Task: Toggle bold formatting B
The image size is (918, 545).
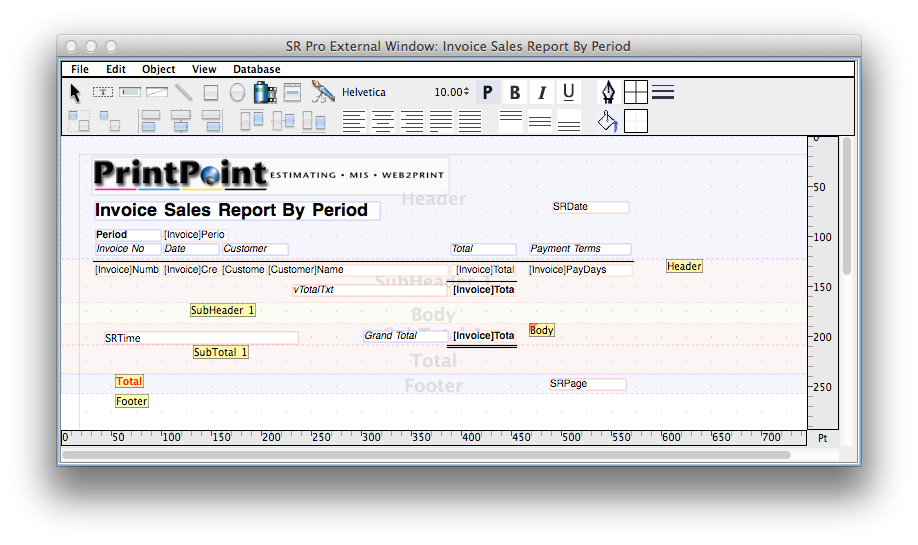Action: tap(515, 92)
